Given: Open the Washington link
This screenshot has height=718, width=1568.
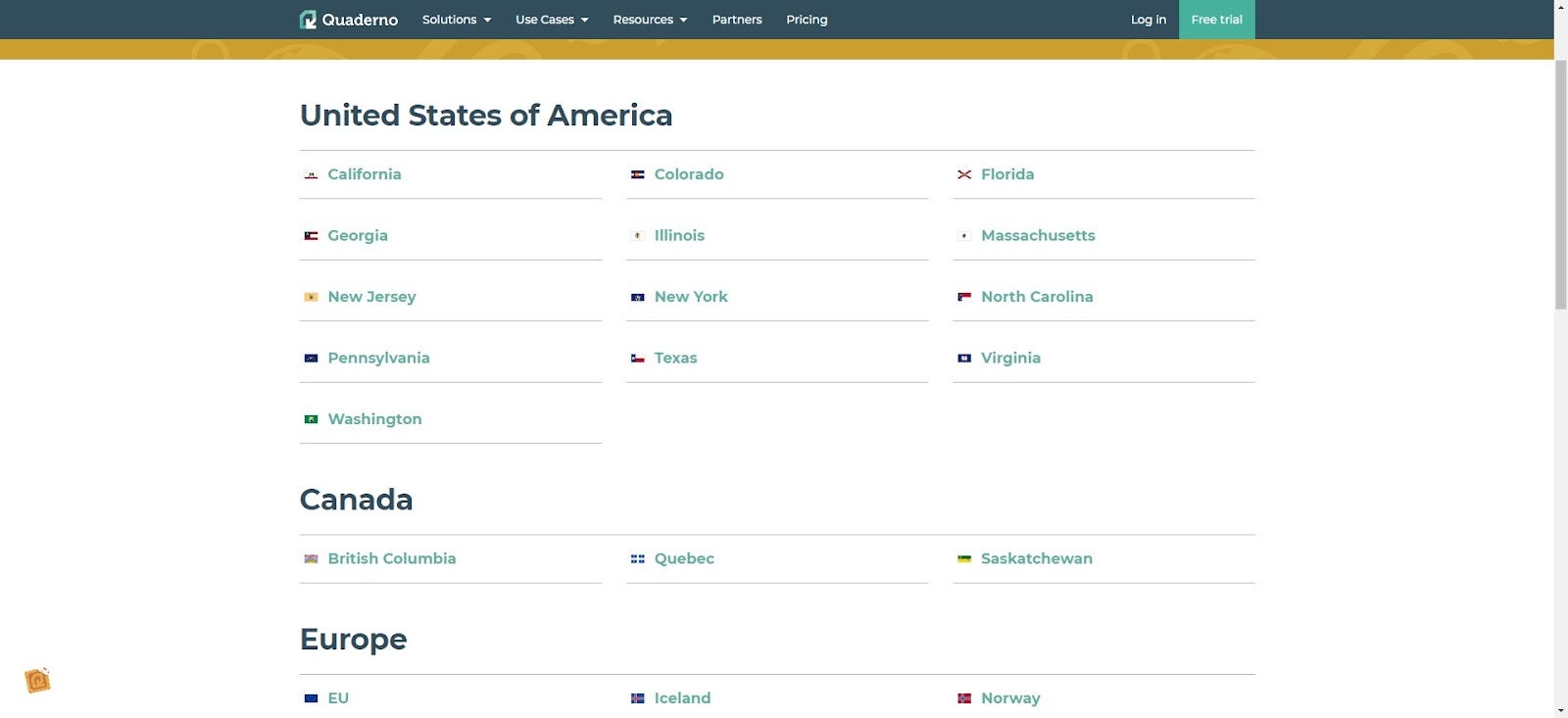Looking at the screenshot, I should [374, 419].
